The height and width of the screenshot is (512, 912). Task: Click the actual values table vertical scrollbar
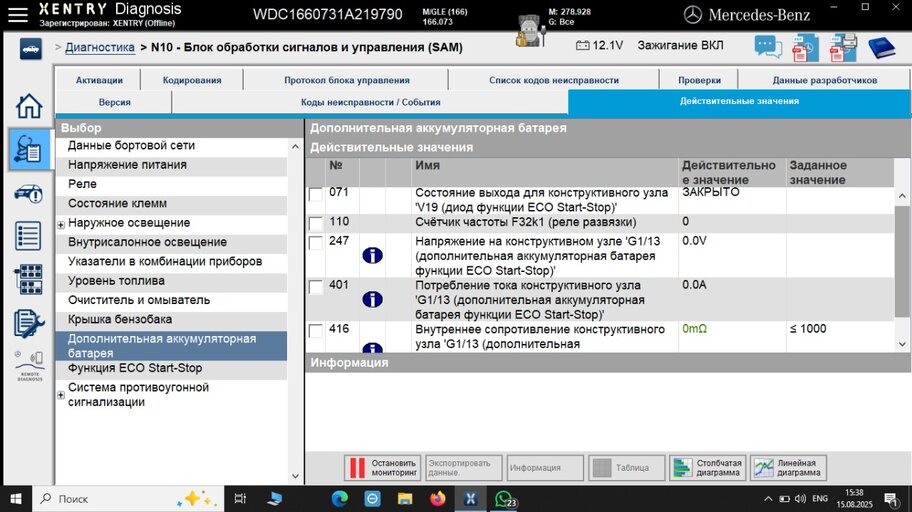902,260
